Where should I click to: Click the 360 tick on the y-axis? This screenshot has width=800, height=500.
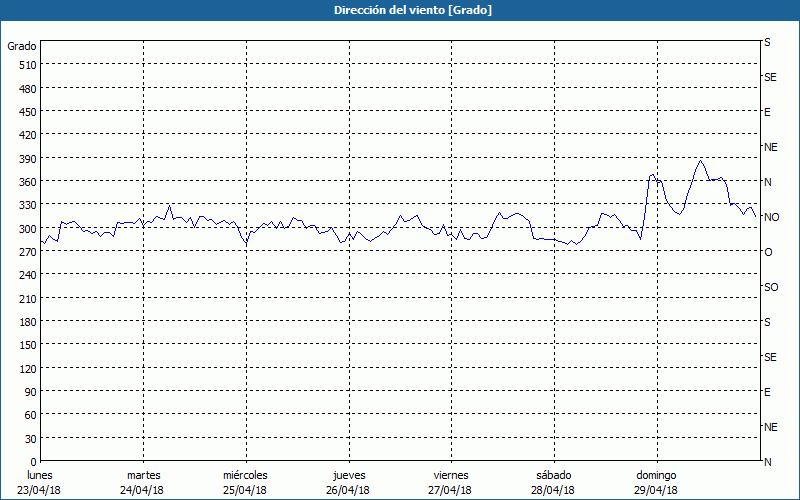(26, 181)
